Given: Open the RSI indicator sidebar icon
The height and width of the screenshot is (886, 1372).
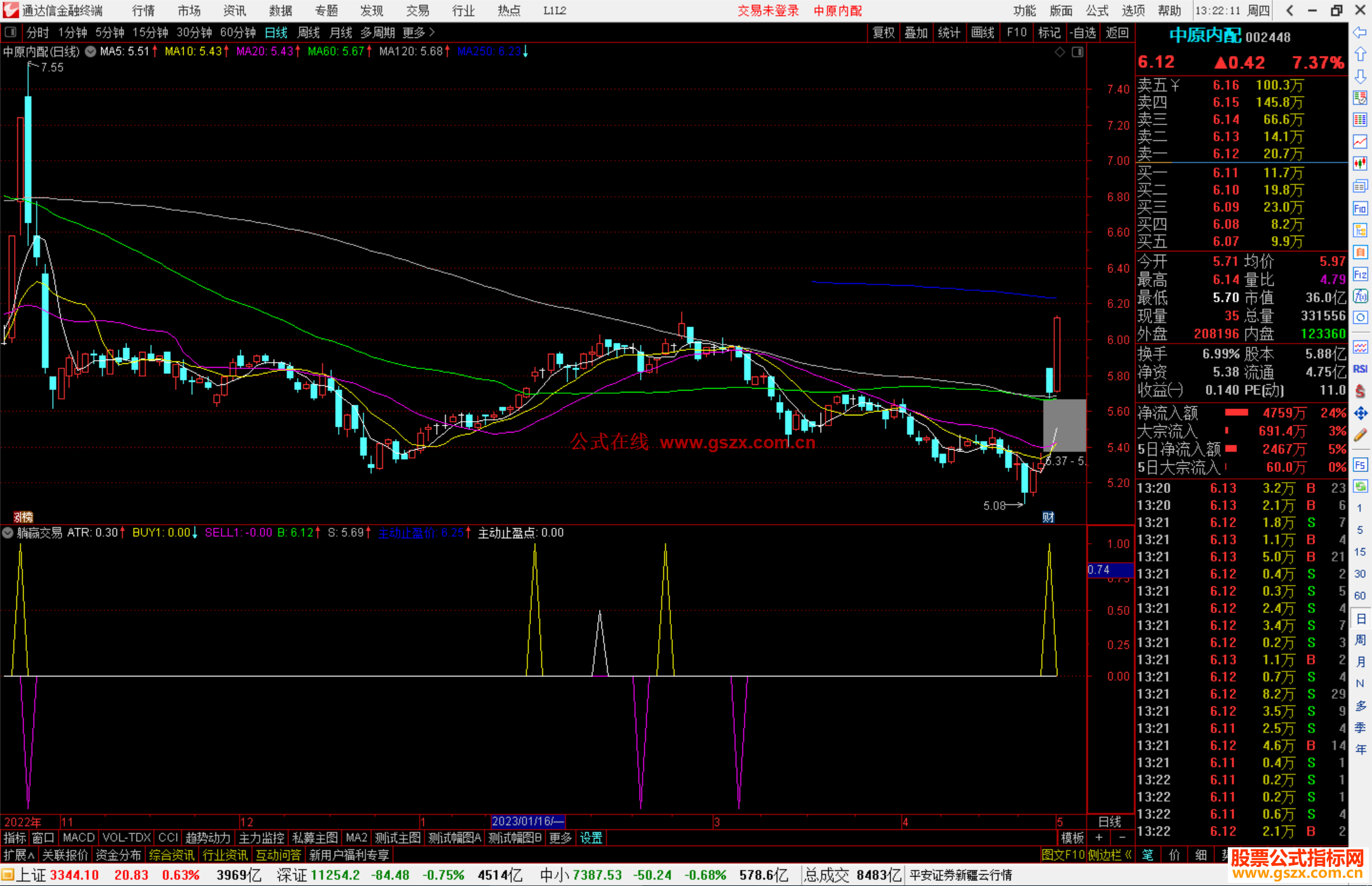Looking at the screenshot, I should pos(1360,369).
